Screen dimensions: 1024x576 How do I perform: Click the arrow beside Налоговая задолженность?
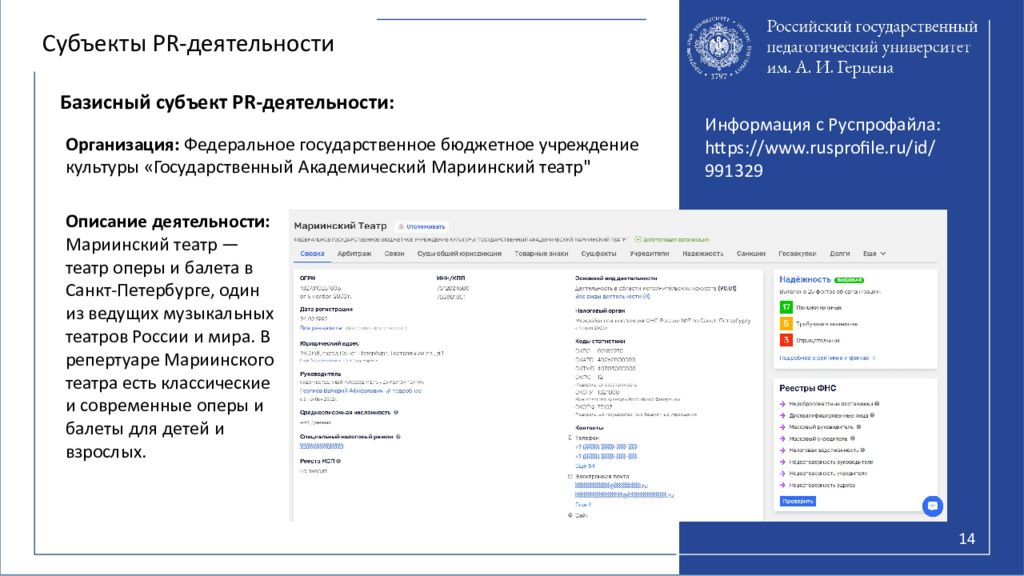pyautogui.click(x=782, y=450)
